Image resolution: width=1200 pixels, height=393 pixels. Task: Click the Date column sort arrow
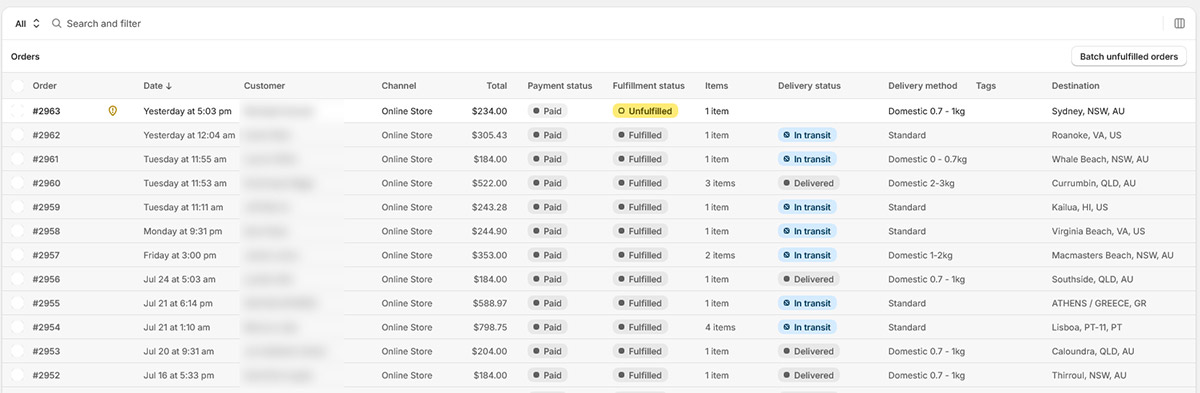pos(169,86)
